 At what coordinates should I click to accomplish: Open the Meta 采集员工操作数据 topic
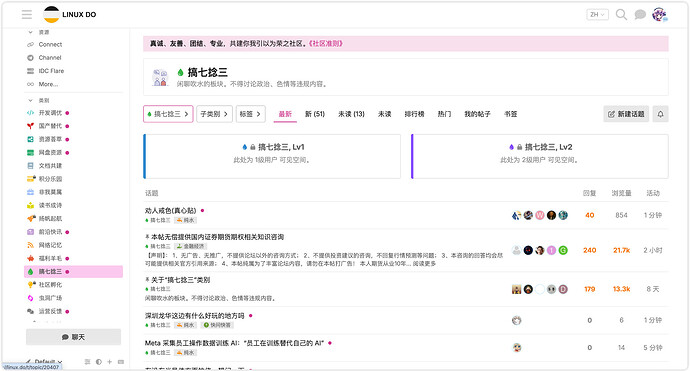tap(234, 343)
